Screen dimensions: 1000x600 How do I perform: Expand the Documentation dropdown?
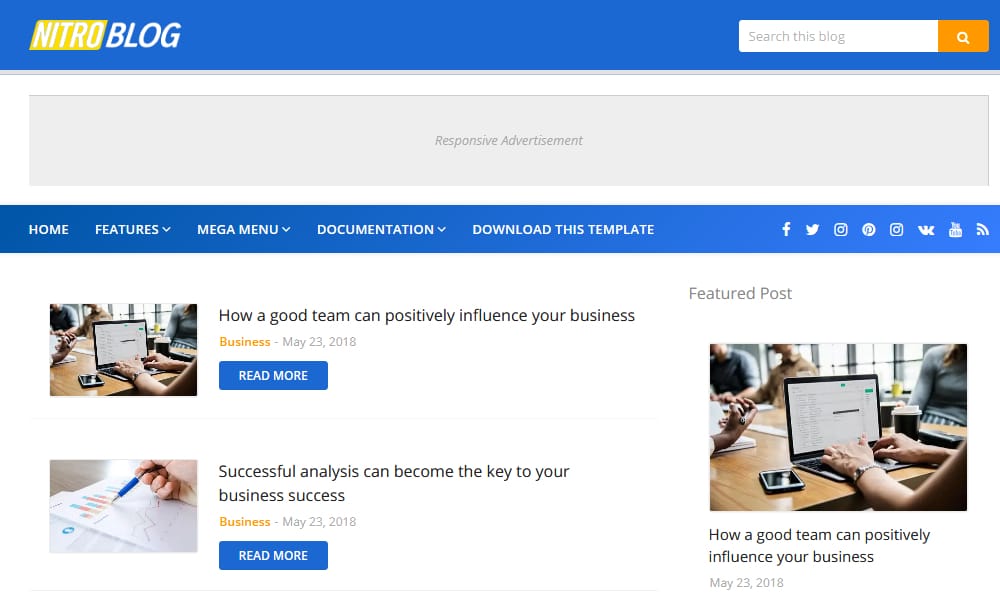pyautogui.click(x=381, y=229)
